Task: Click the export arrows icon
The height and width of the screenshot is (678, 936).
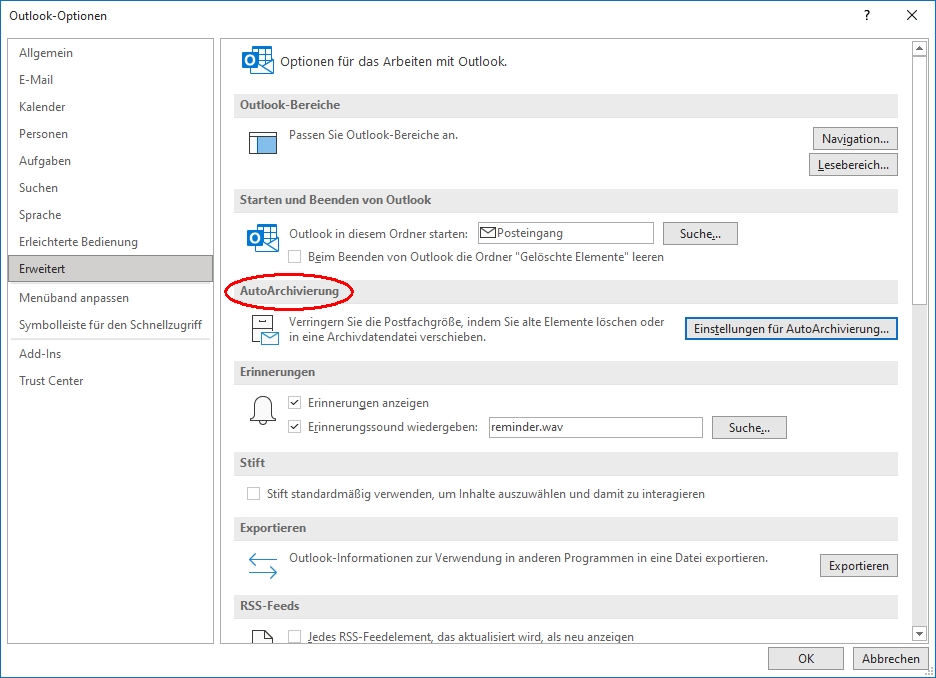Action: [263, 565]
